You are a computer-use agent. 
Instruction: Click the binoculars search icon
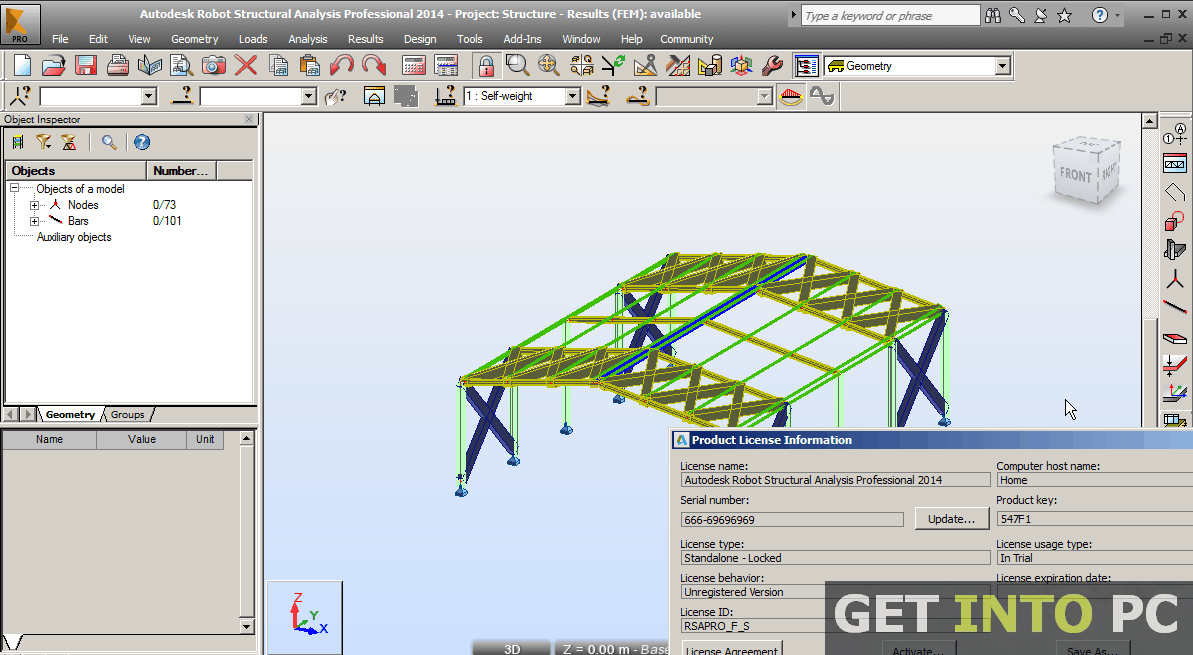(993, 15)
